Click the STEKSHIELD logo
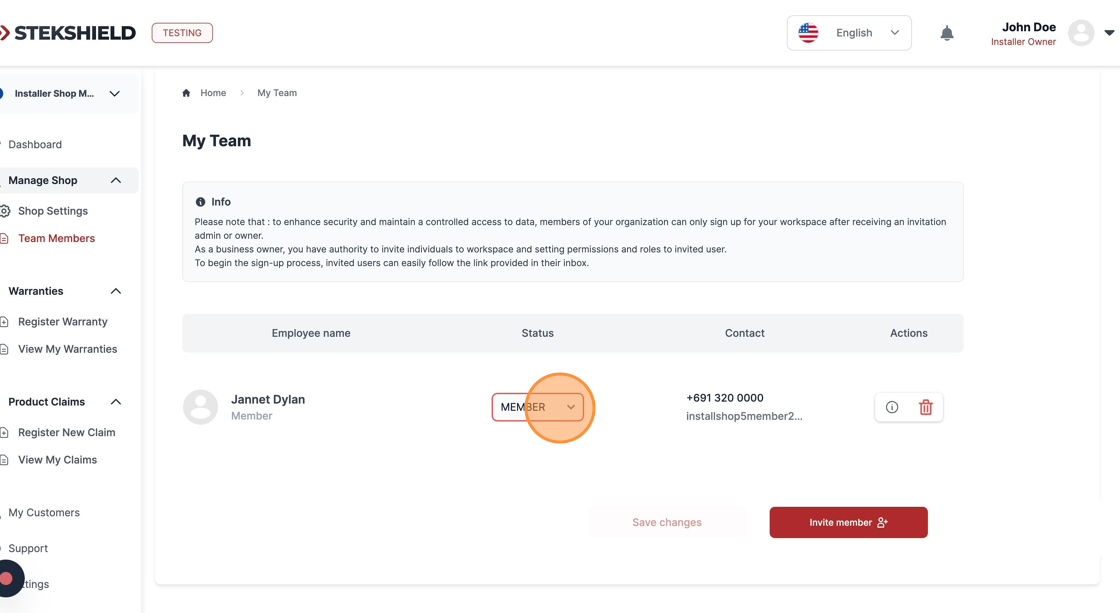 tap(70, 33)
